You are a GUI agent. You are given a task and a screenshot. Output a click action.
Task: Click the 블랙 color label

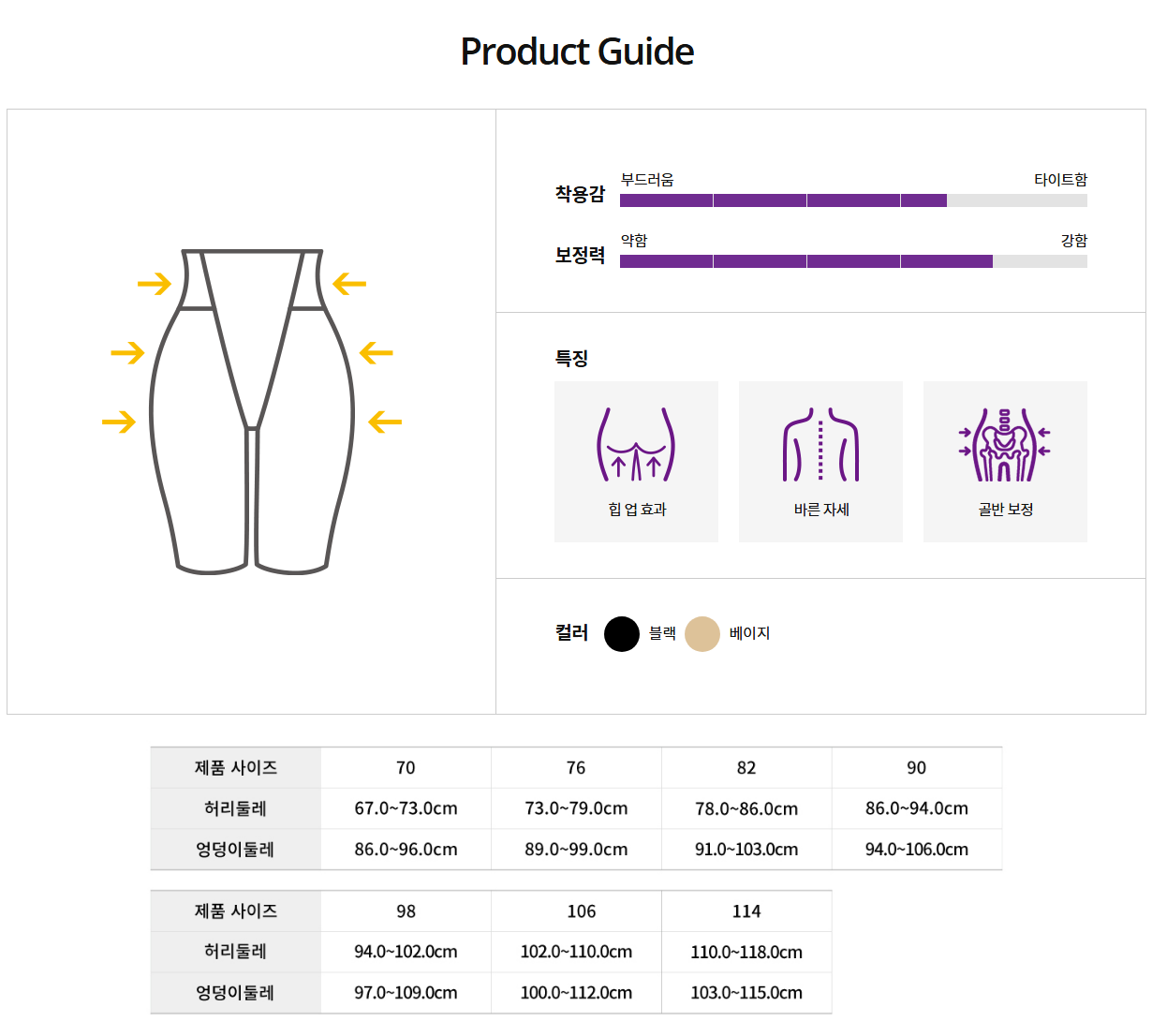[662, 634]
